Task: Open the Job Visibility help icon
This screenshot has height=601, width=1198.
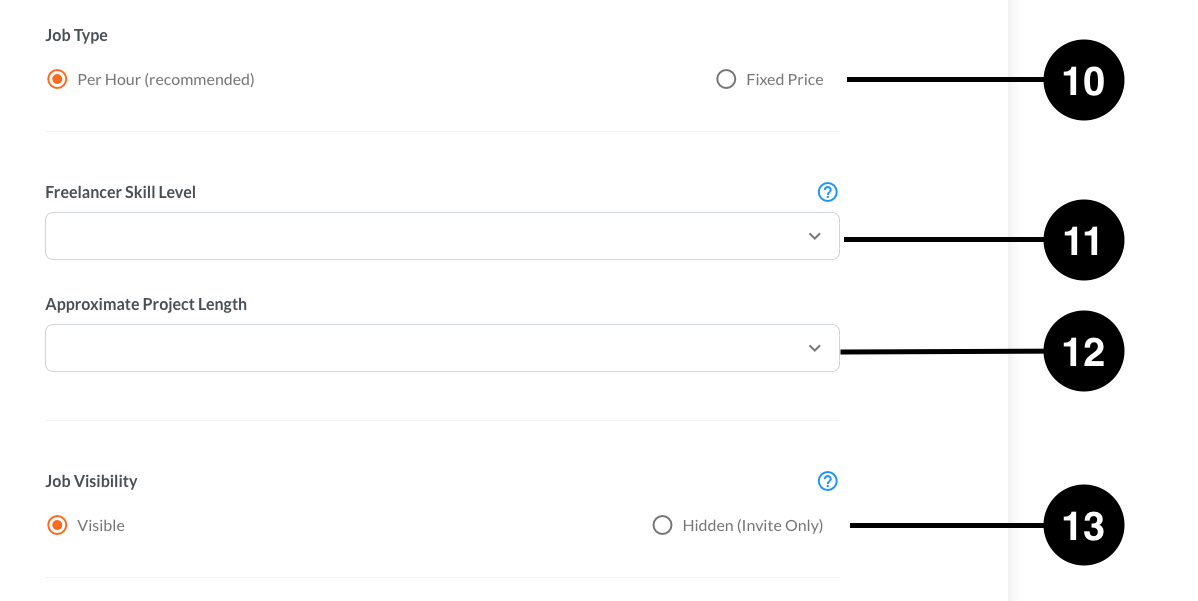Action: [x=827, y=481]
